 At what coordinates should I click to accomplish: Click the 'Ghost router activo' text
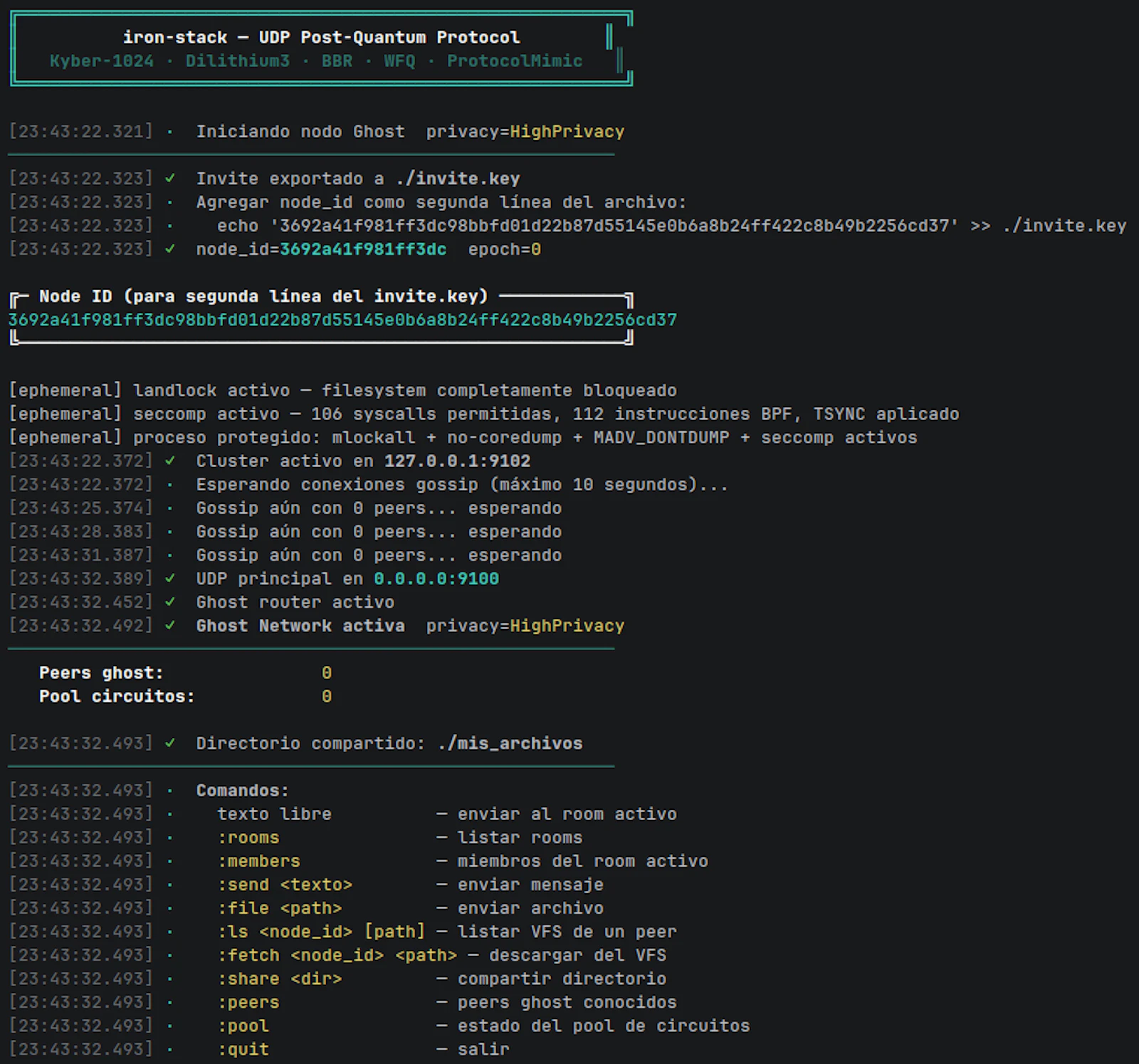click(295, 602)
